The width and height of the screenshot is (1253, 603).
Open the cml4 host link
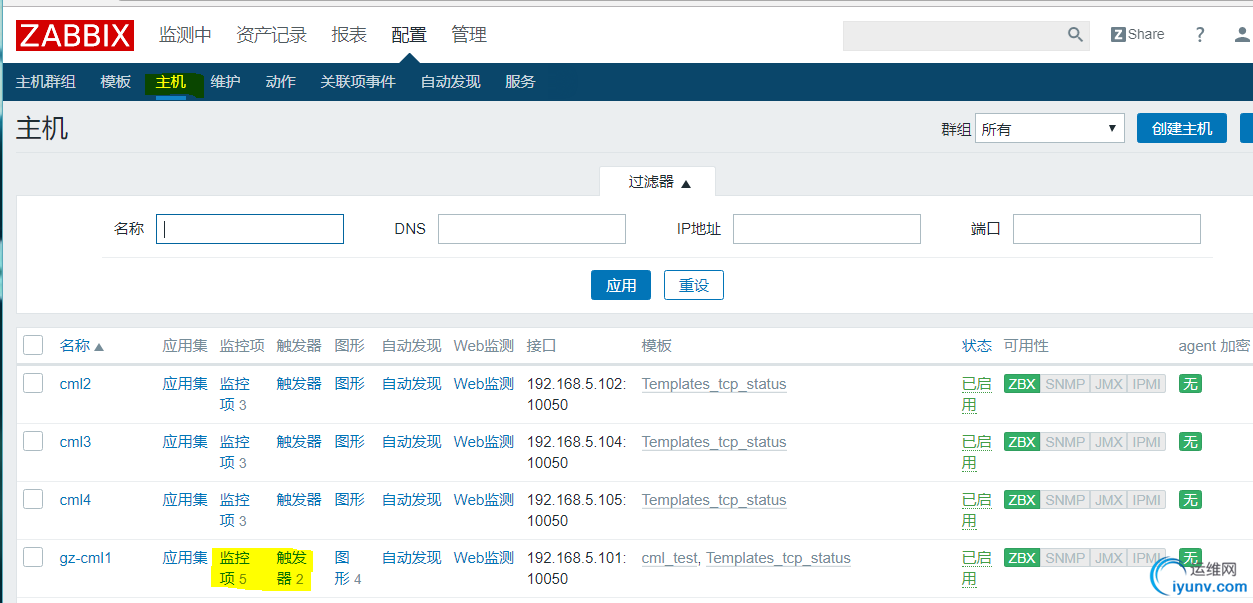tap(75, 500)
